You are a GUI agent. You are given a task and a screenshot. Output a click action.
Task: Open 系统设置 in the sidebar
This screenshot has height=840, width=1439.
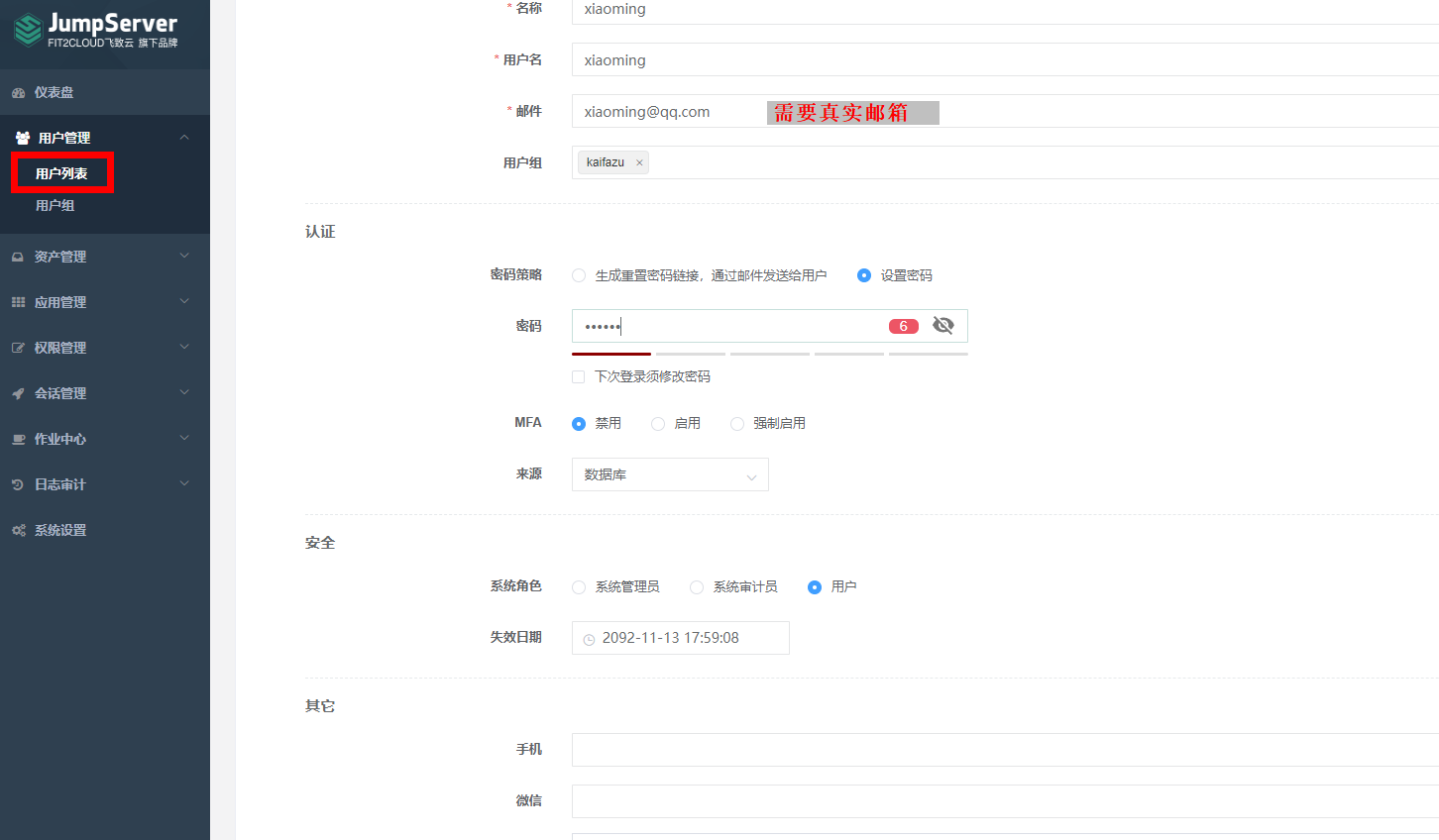(x=105, y=530)
